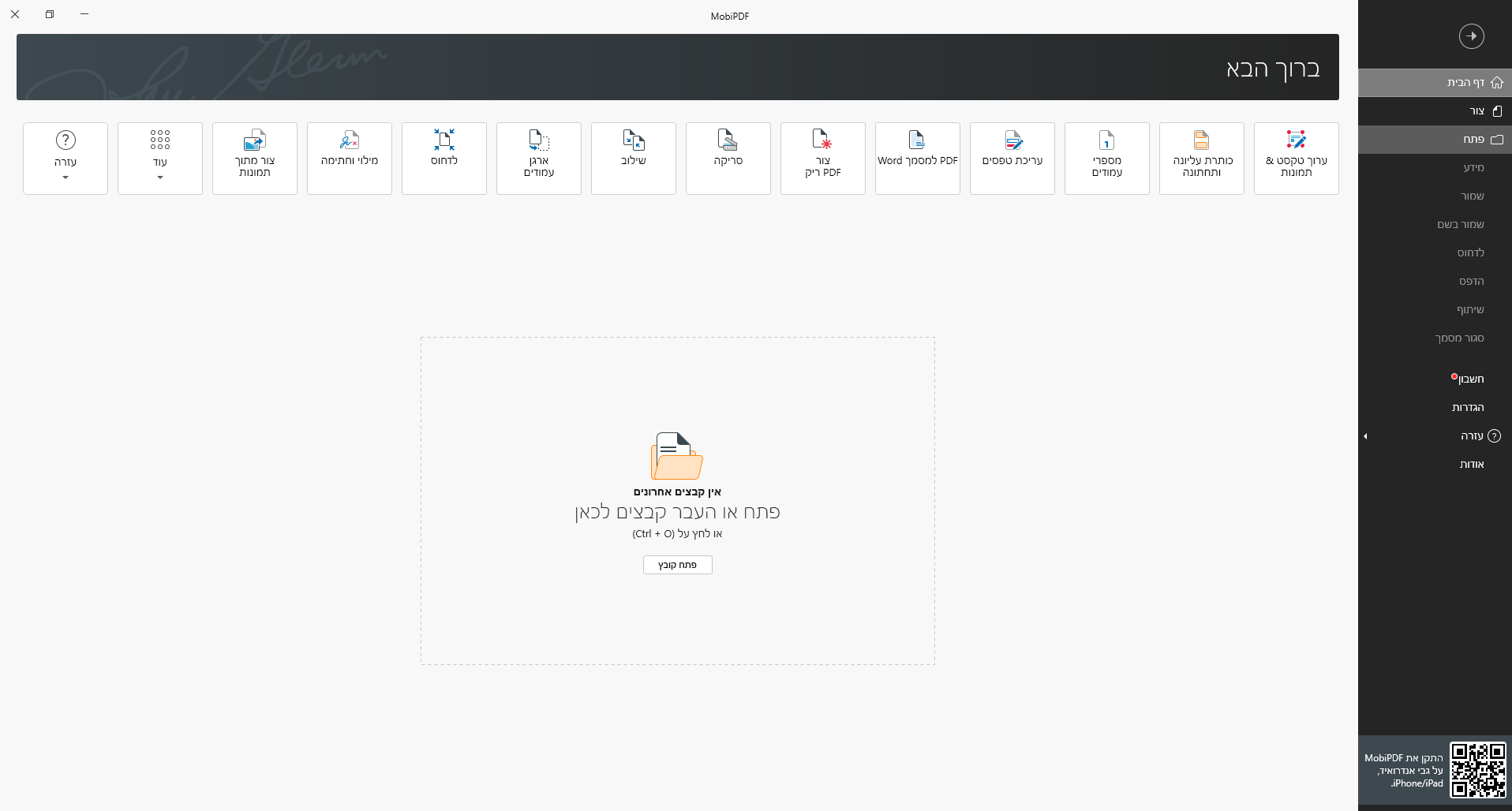
Task: Open the Account (חשבון) sidebar item
Action: tap(1470, 379)
